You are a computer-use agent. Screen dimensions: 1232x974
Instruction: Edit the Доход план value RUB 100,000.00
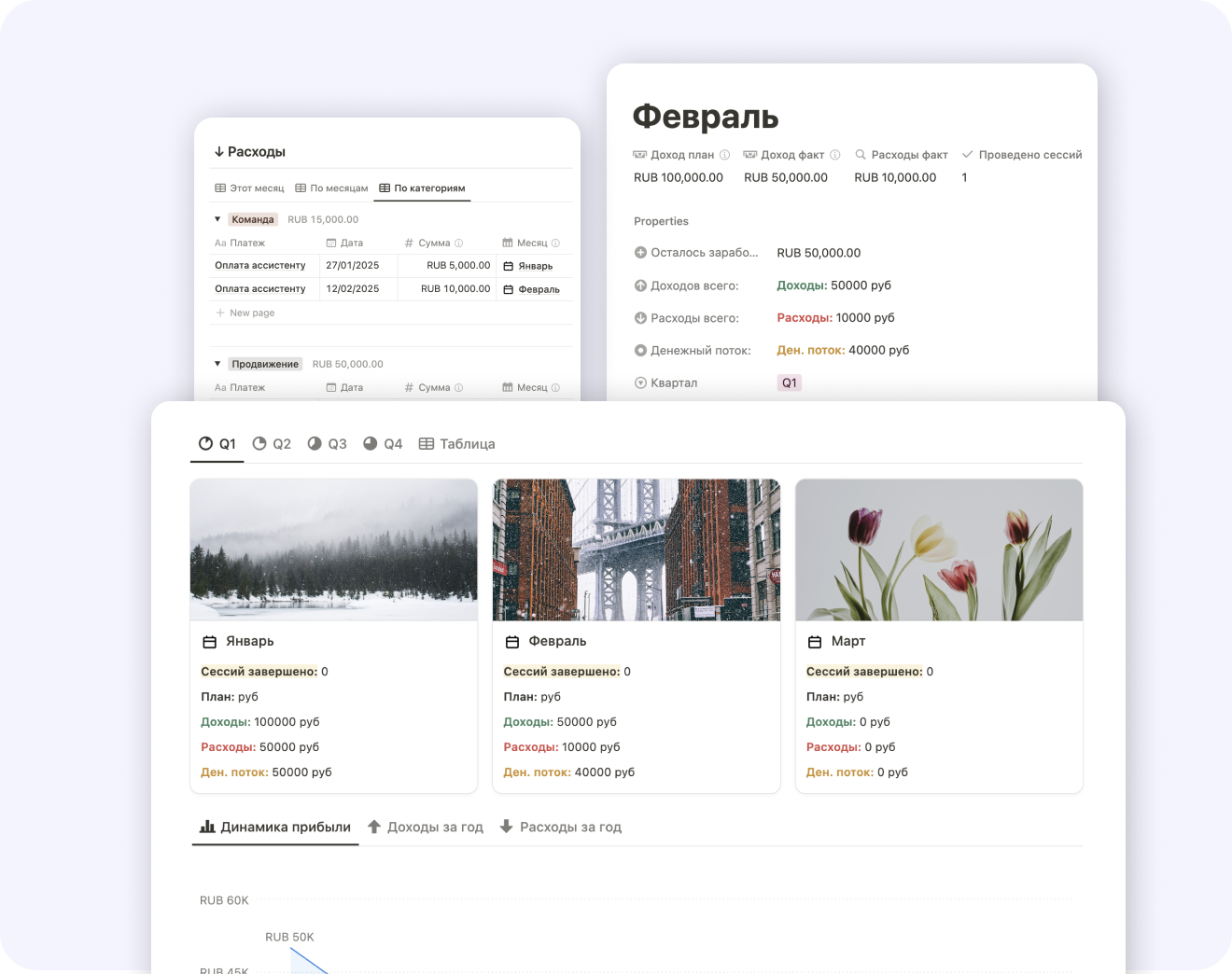click(x=679, y=178)
